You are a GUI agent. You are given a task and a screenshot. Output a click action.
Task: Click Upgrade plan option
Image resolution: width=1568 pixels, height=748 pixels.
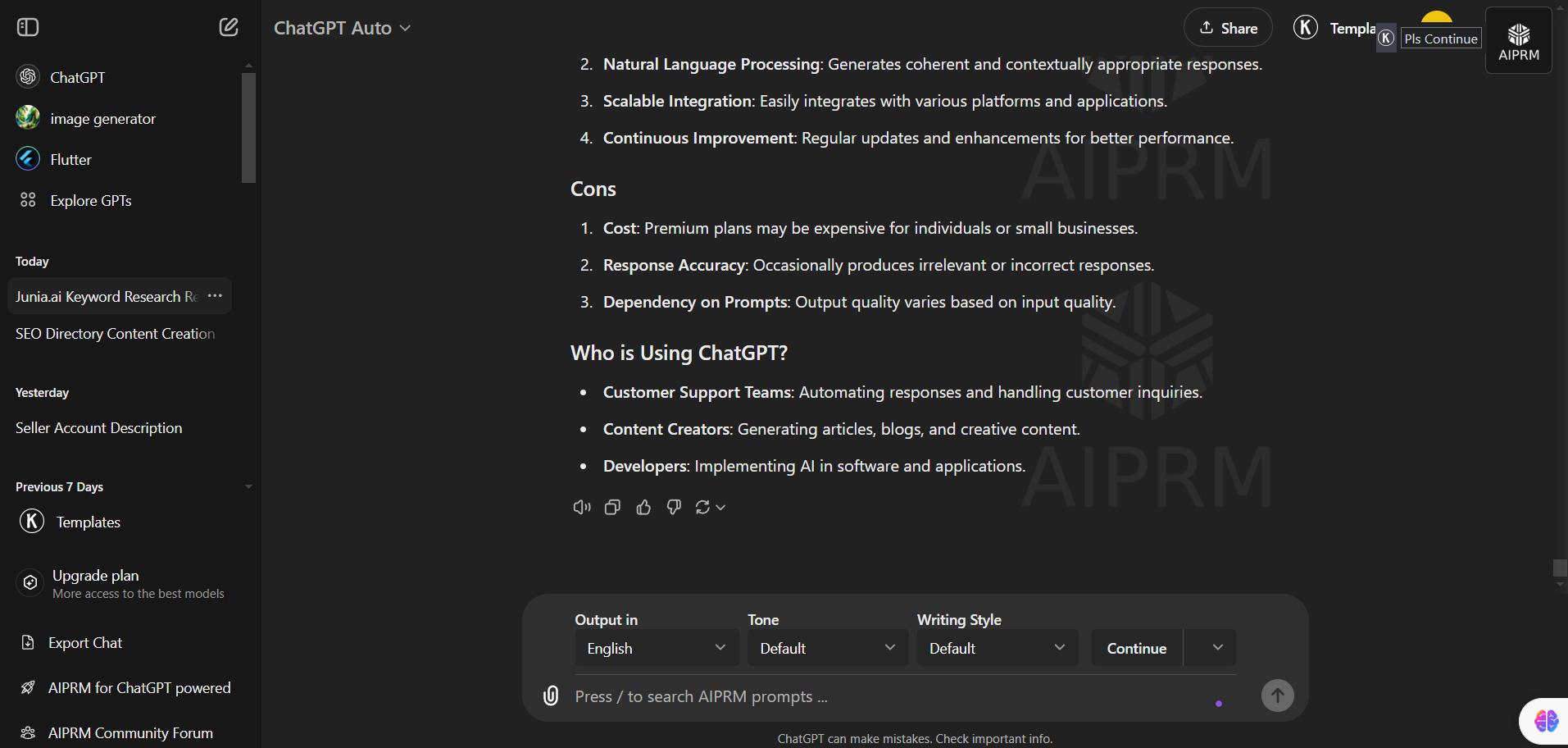click(x=120, y=583)
